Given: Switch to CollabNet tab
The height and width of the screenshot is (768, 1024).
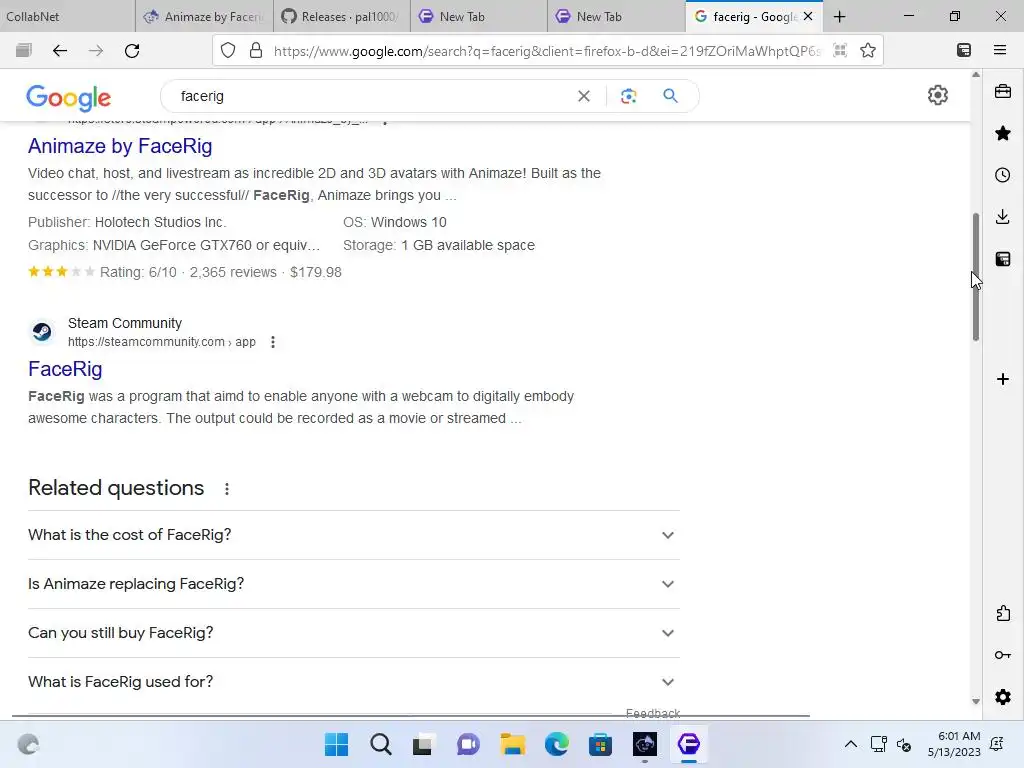Looking at the screenshot, I should point(67,16).
